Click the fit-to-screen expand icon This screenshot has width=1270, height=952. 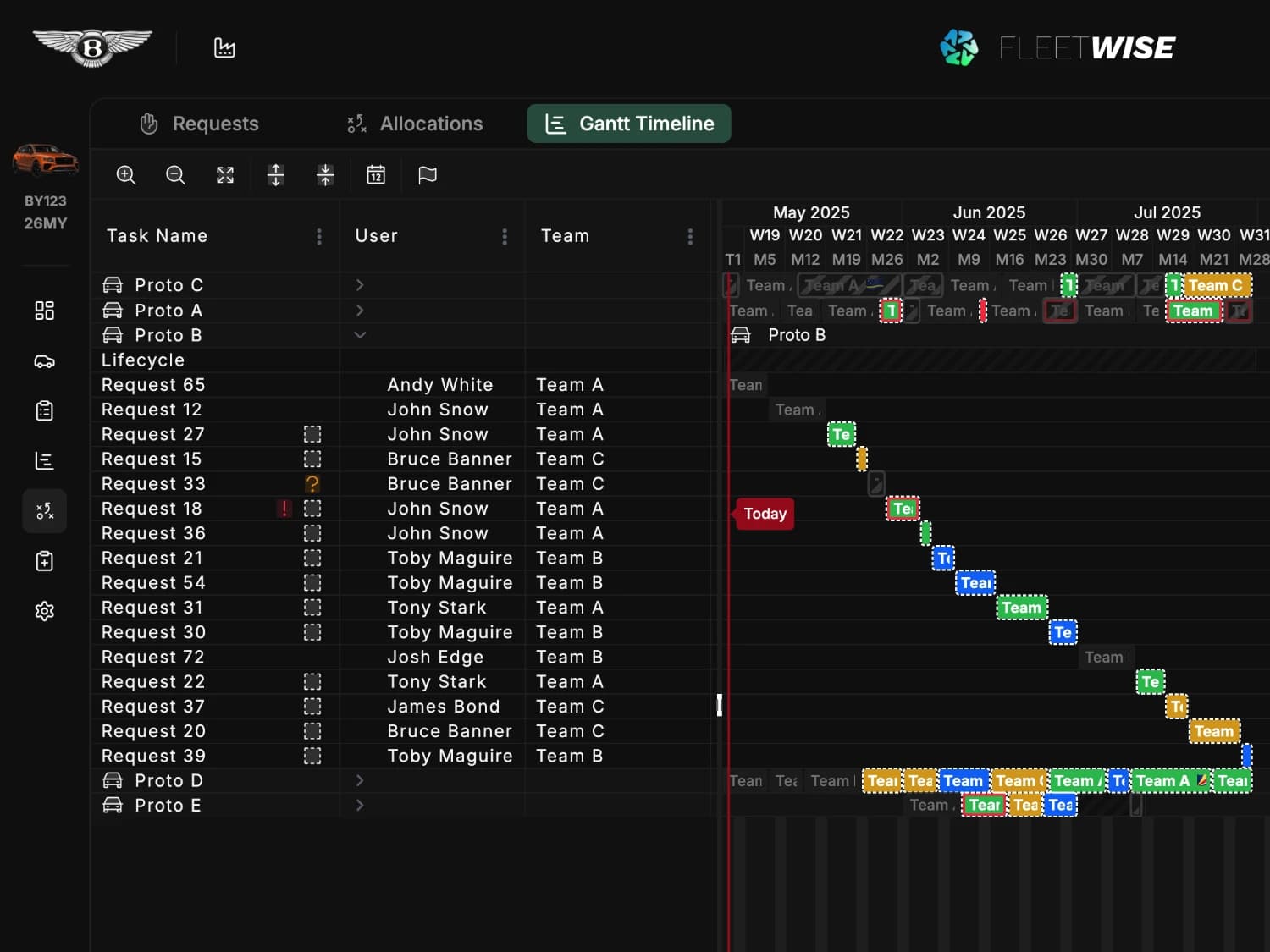[224, 175]
